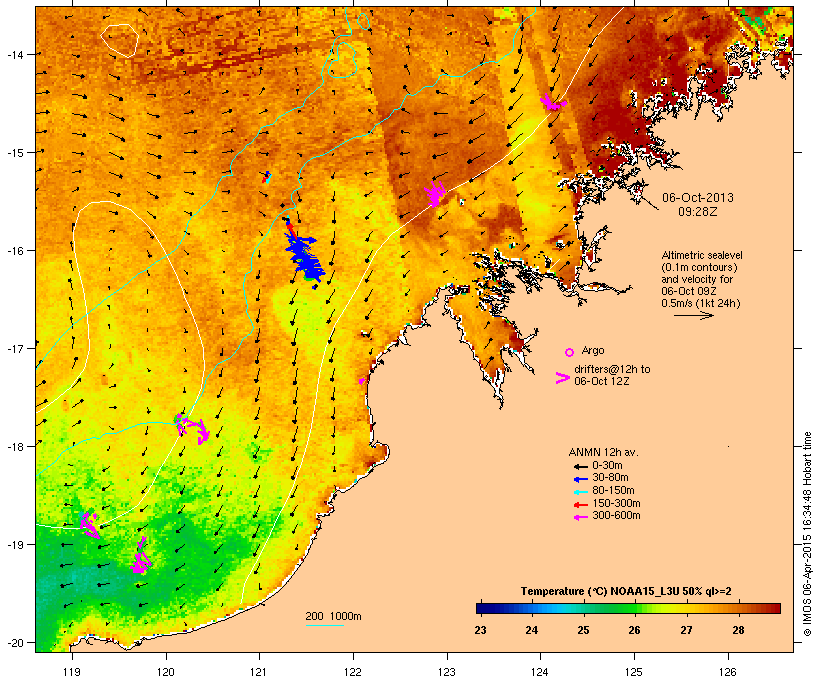
Task: Click the longitude axis label 125
Action: (x=634, y=672)
